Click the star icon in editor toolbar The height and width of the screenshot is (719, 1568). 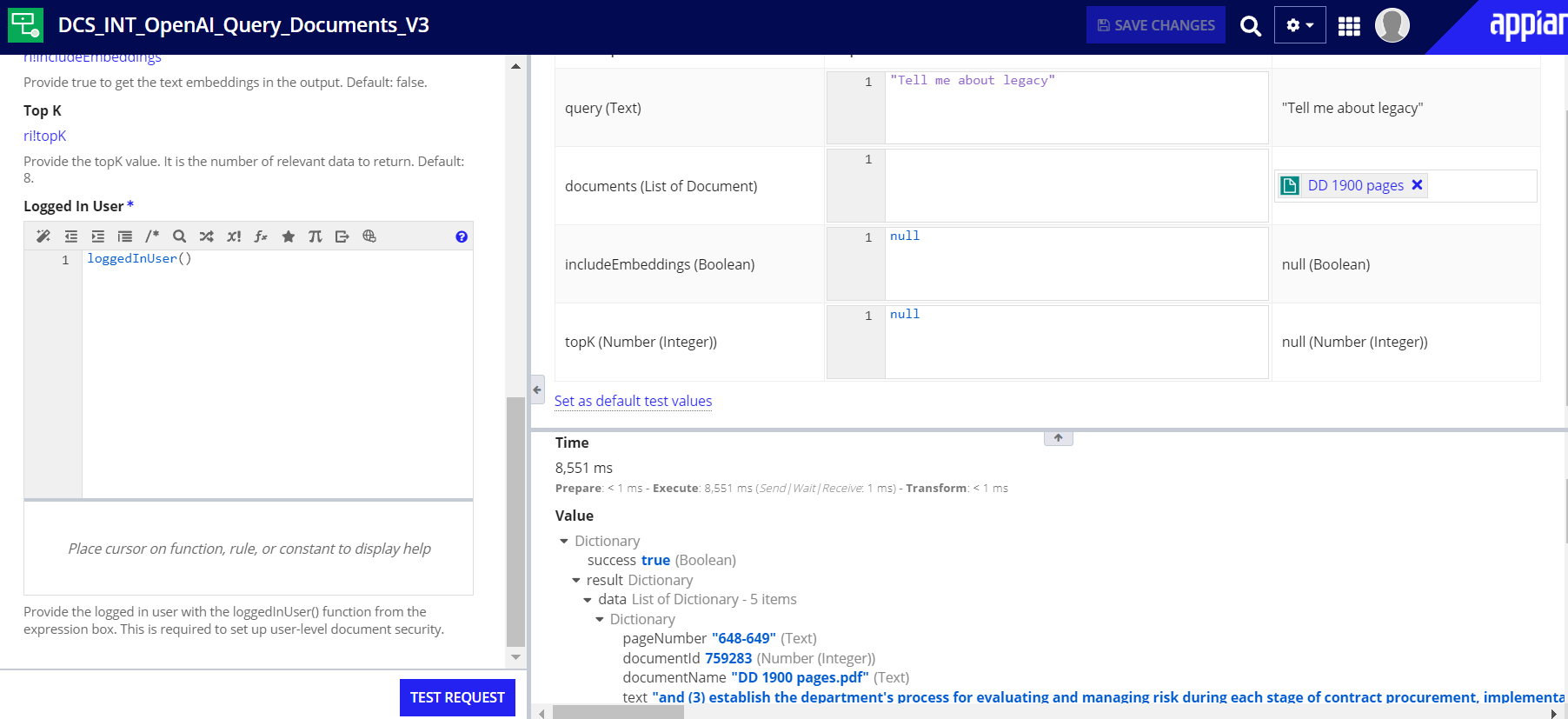tap(288, 236)
